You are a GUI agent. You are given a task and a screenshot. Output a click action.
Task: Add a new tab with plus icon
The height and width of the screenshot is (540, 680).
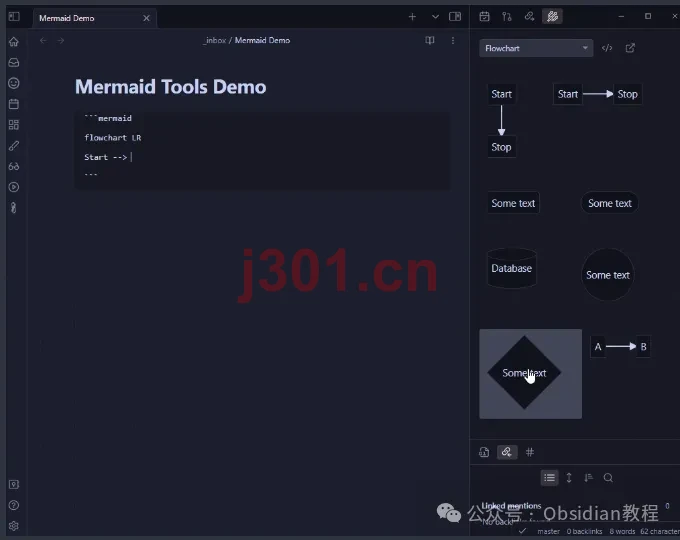pos(412,16)
